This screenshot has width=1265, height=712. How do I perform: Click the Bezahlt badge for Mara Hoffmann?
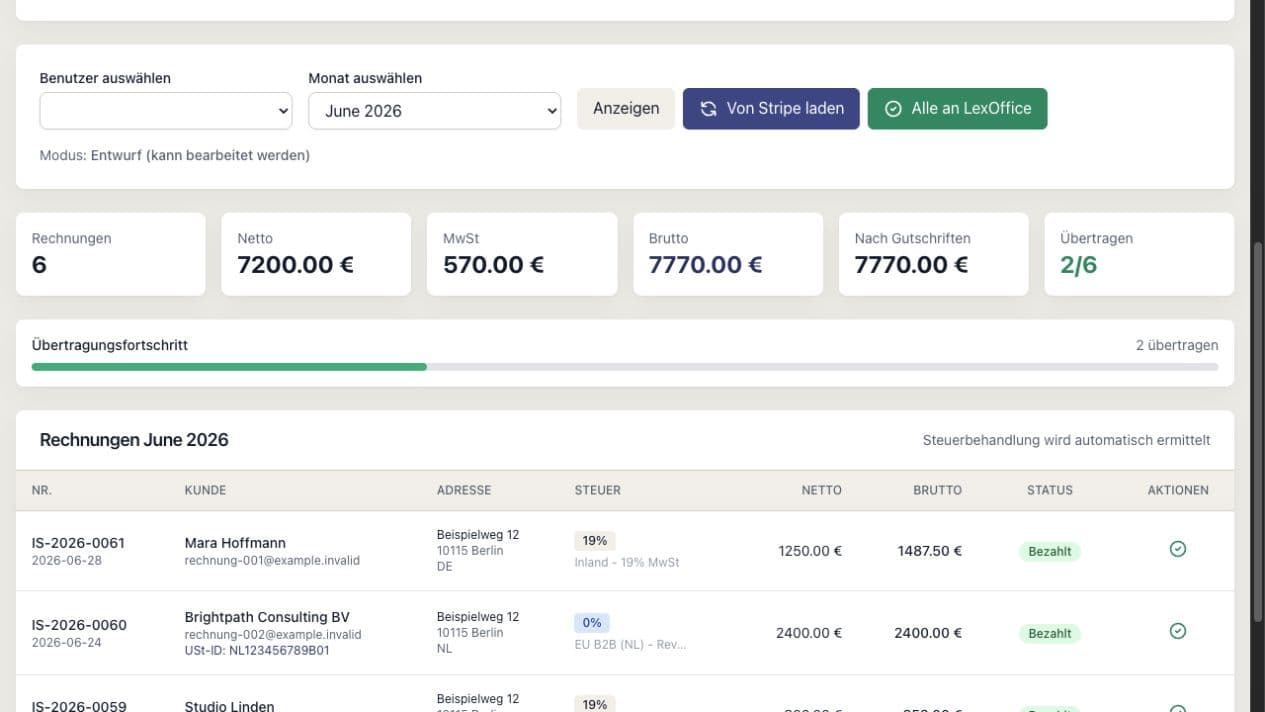pos(1050,551)
